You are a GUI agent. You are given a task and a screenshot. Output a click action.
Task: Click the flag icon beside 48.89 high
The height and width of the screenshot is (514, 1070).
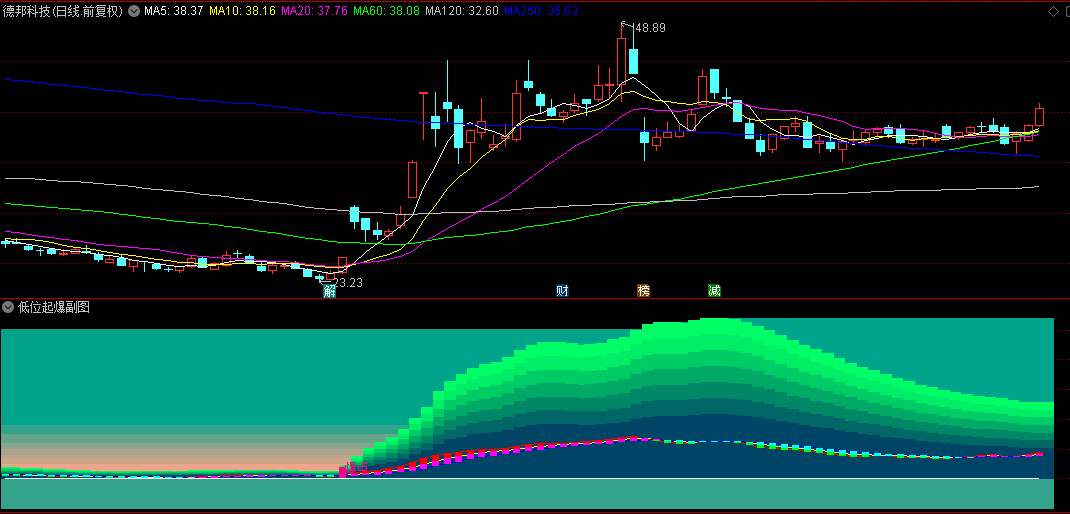625,24
